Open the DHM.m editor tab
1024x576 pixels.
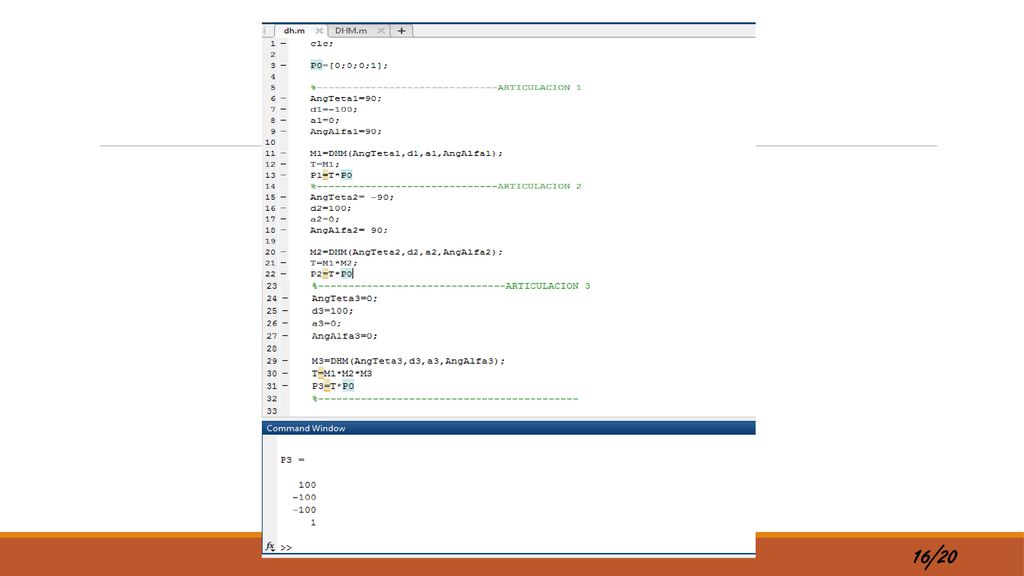(351, 31)
